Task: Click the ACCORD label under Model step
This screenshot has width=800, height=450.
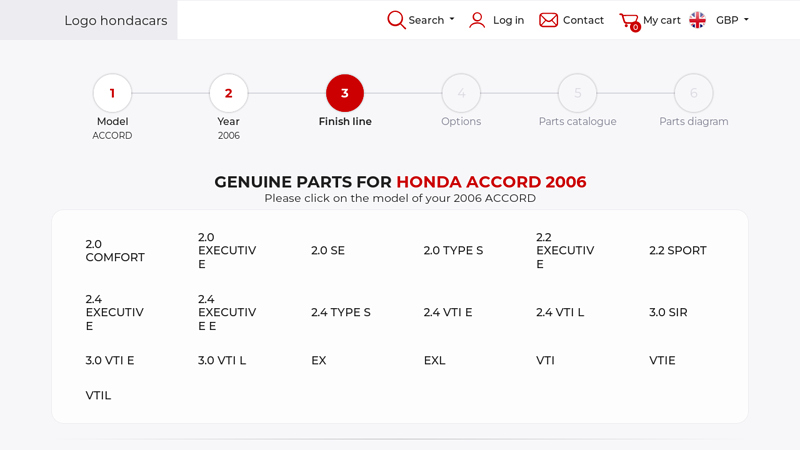Action: (x=112, y=136)
